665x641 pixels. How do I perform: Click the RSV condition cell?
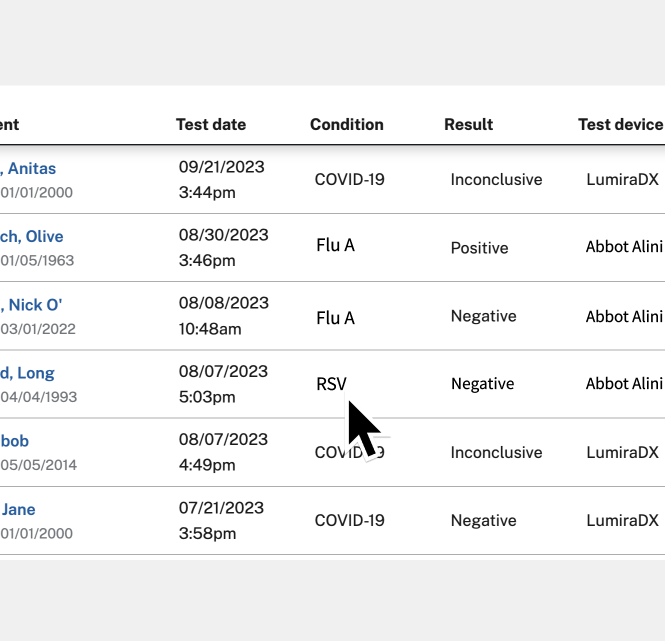click(331, 384)
